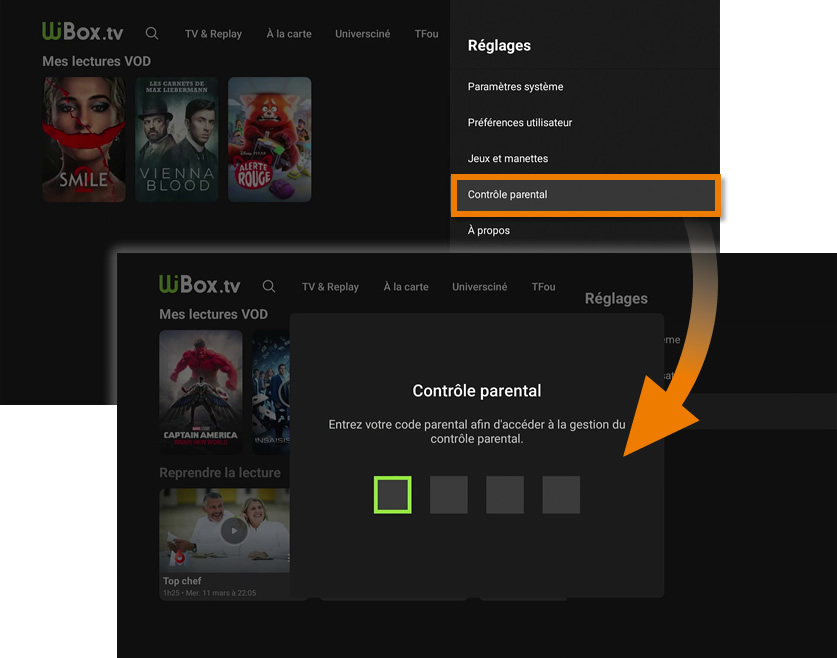Select the fourth parental code digit box
Image resolution: width=837 pixels, height=658 pixels.
pos(561,494)
